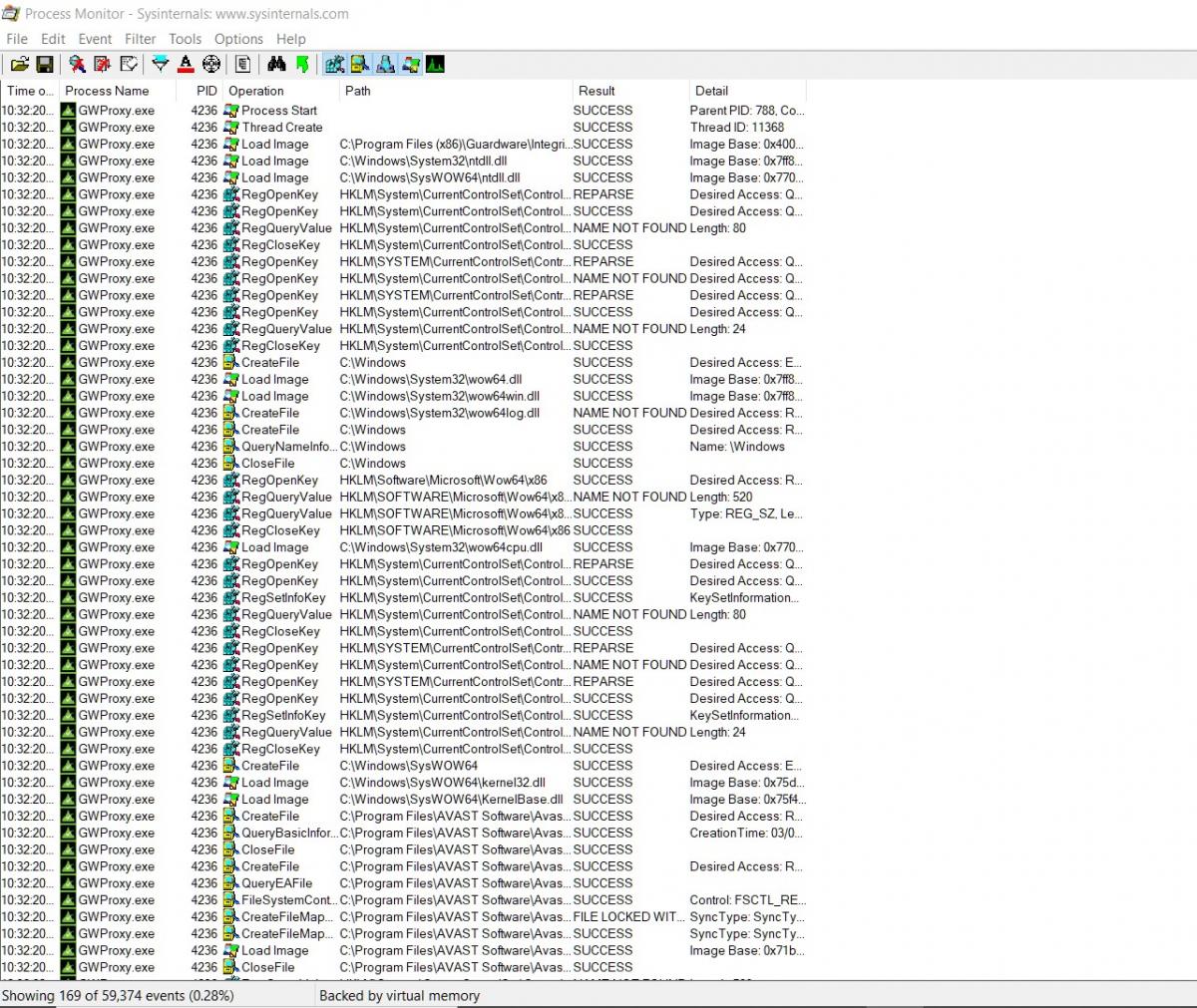Click the GWProxy.exe icon in Thread Create row
The image size is (1197, 1008).
(x=69, y=128)
